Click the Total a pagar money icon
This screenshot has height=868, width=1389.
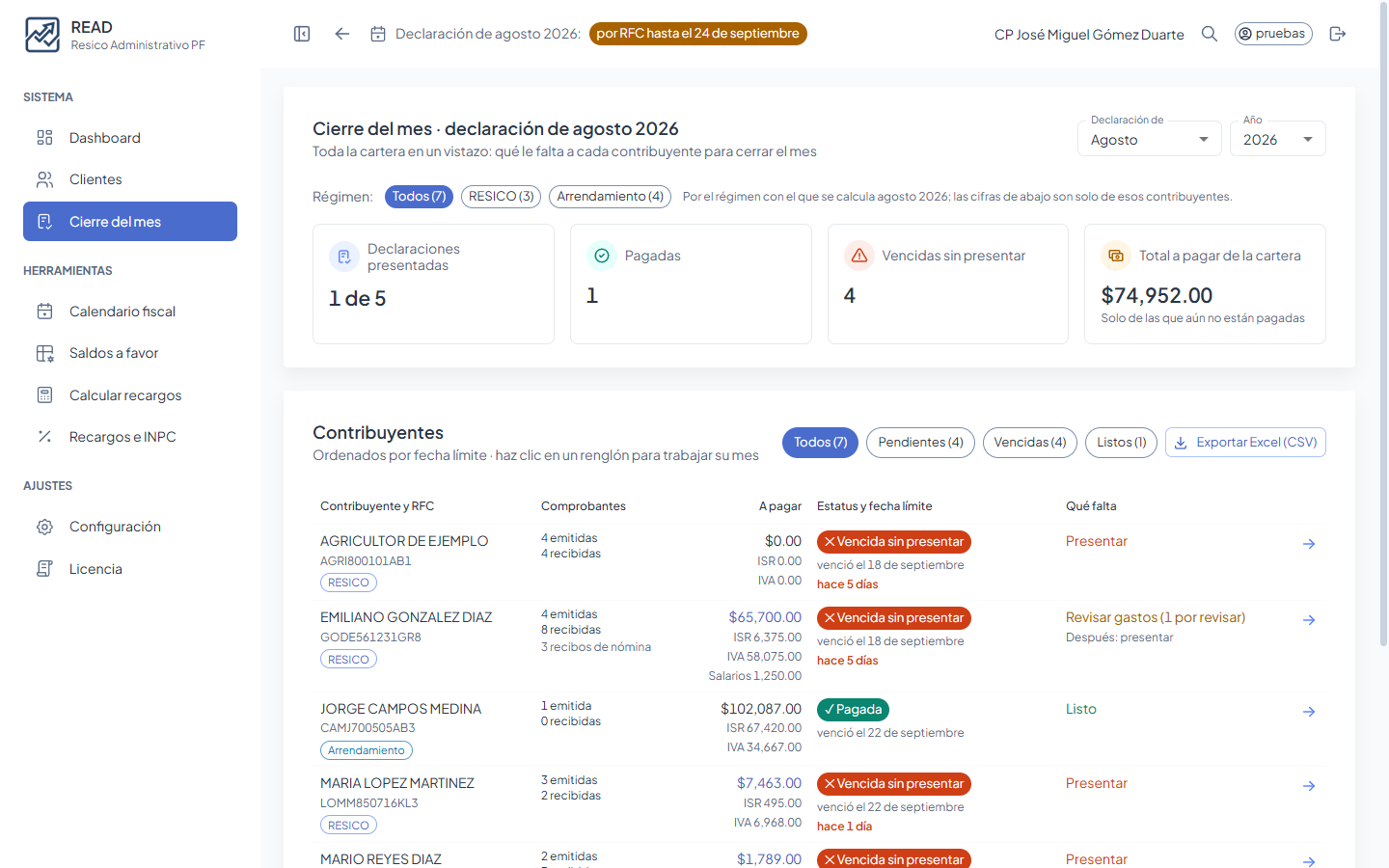click(x=1116, y=256)
